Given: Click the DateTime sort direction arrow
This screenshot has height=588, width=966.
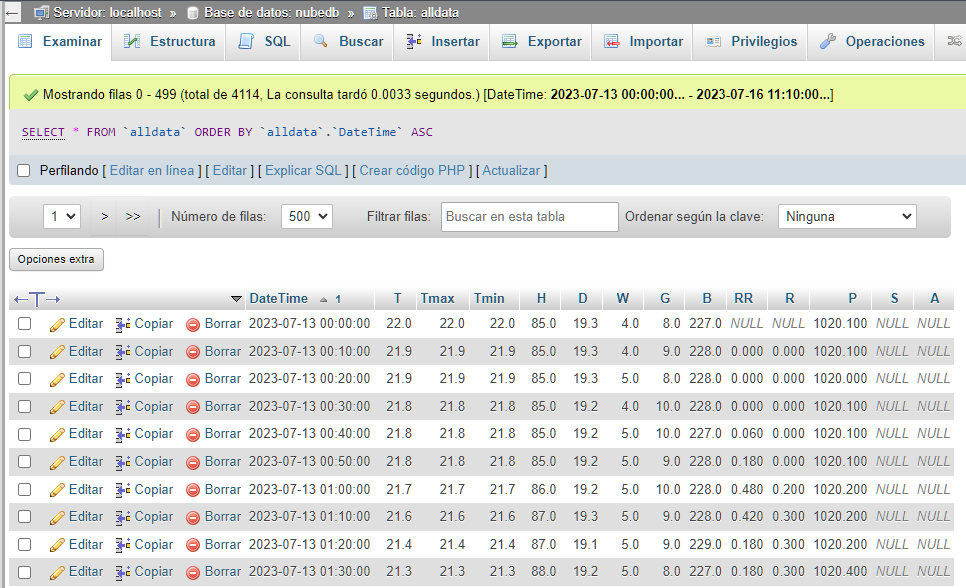Looking at the screenshot, I should click(x=323, y=300).
